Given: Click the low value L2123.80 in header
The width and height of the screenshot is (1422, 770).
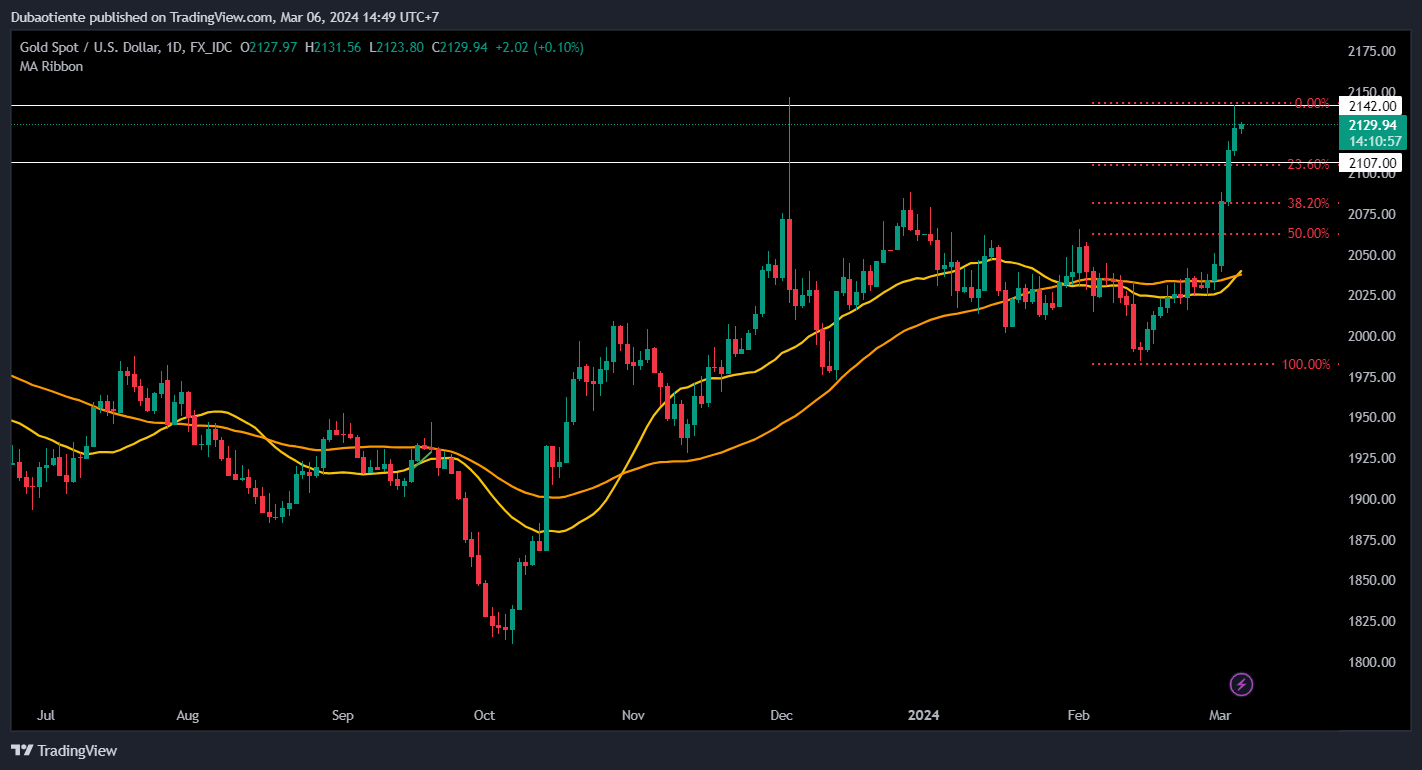Looking at the screenshot, I should (396, 47).
